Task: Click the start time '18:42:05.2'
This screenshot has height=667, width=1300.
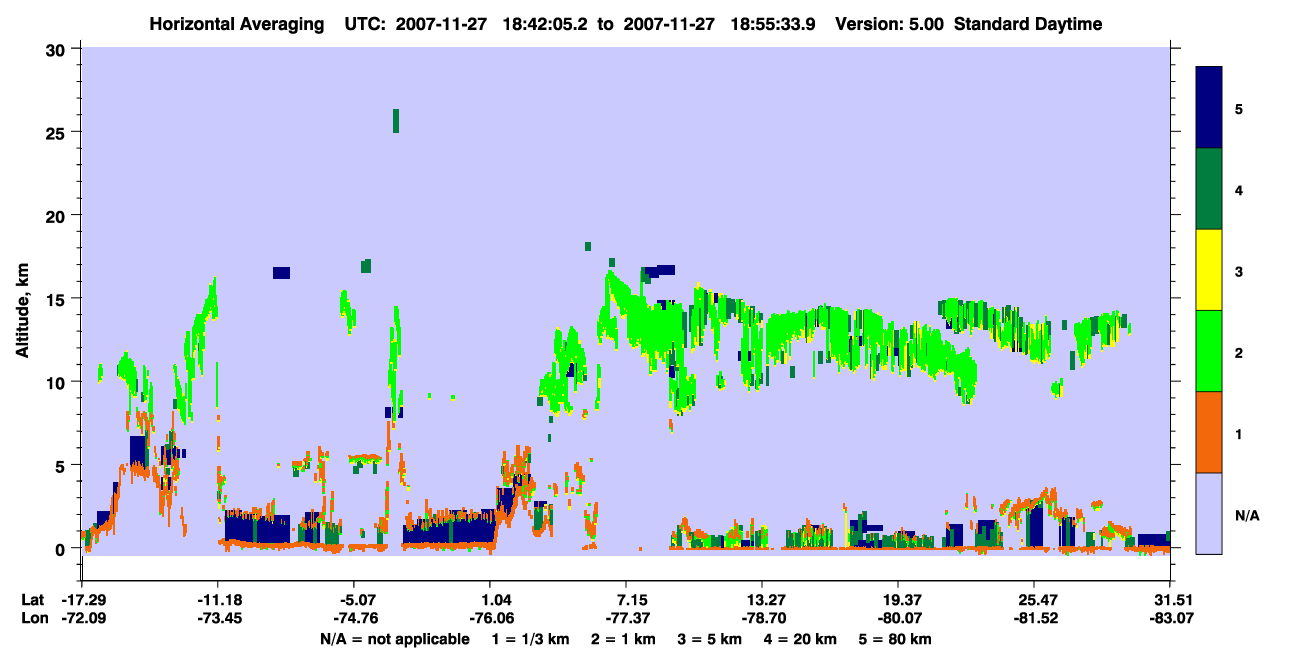Action: (547, 24)
